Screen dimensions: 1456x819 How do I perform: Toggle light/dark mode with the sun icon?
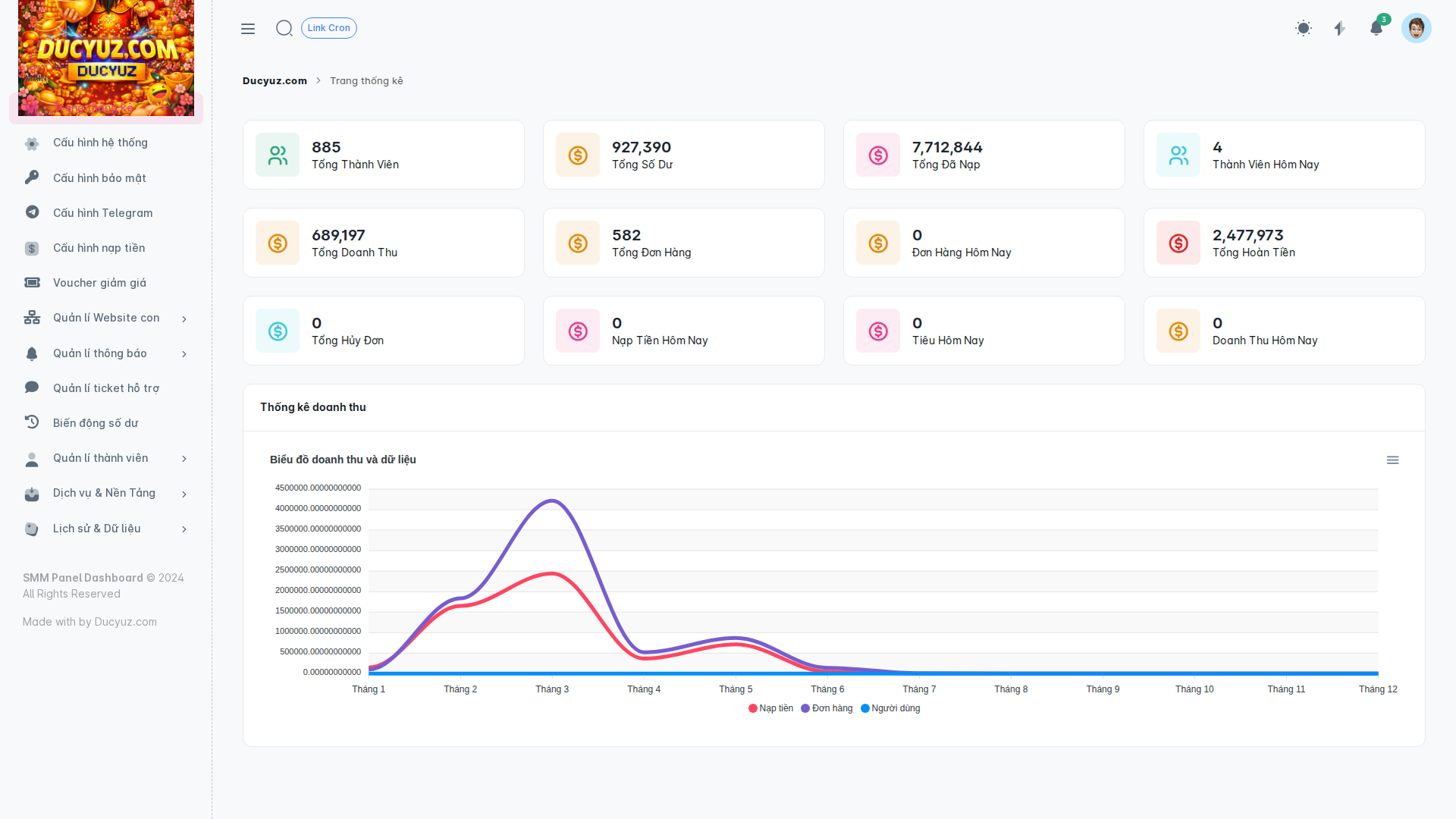click(1304, 28)
